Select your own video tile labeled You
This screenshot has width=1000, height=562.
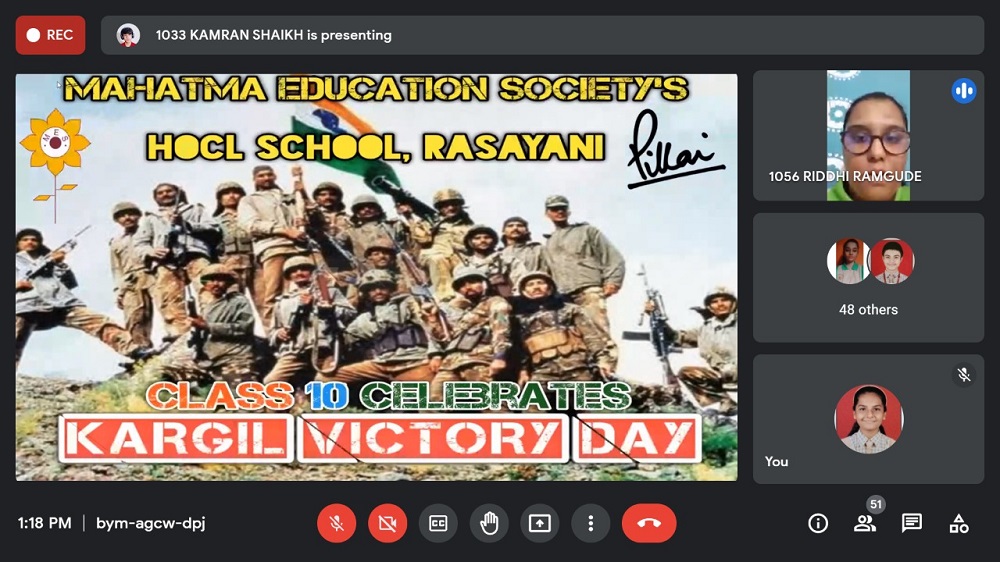click(x=868, y=419)
